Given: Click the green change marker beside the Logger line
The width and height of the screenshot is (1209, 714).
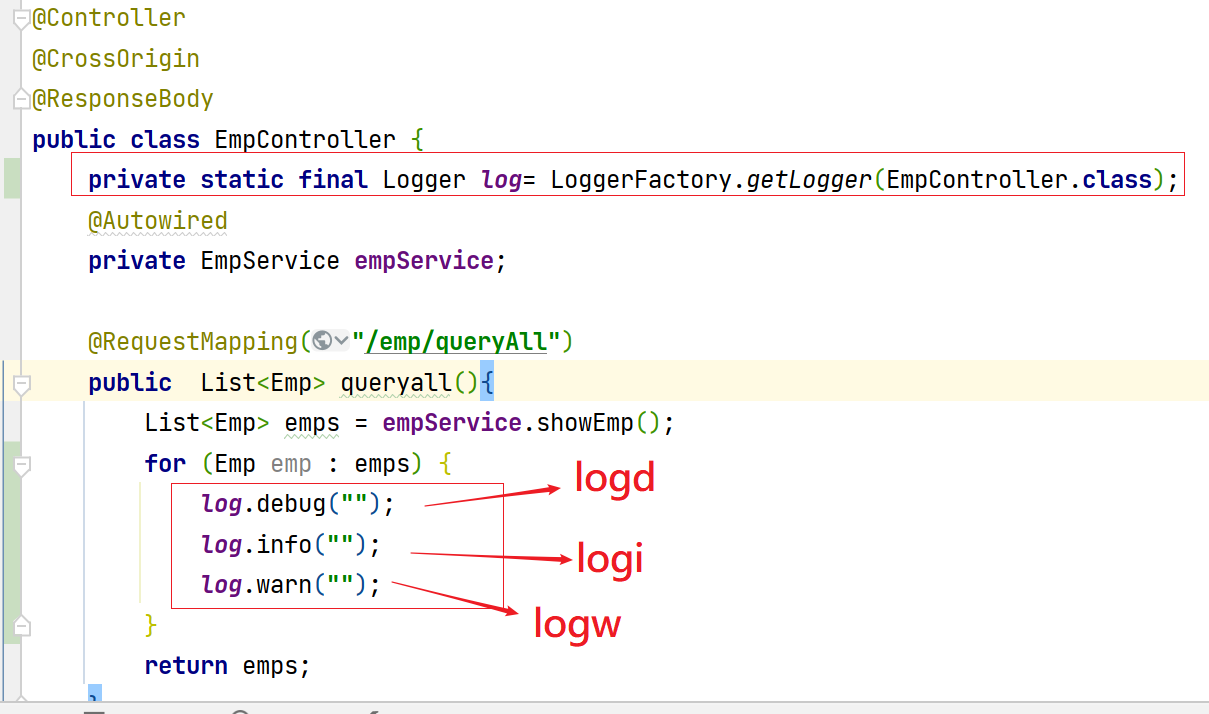Looking at the screenshot, I should (11, 178).
